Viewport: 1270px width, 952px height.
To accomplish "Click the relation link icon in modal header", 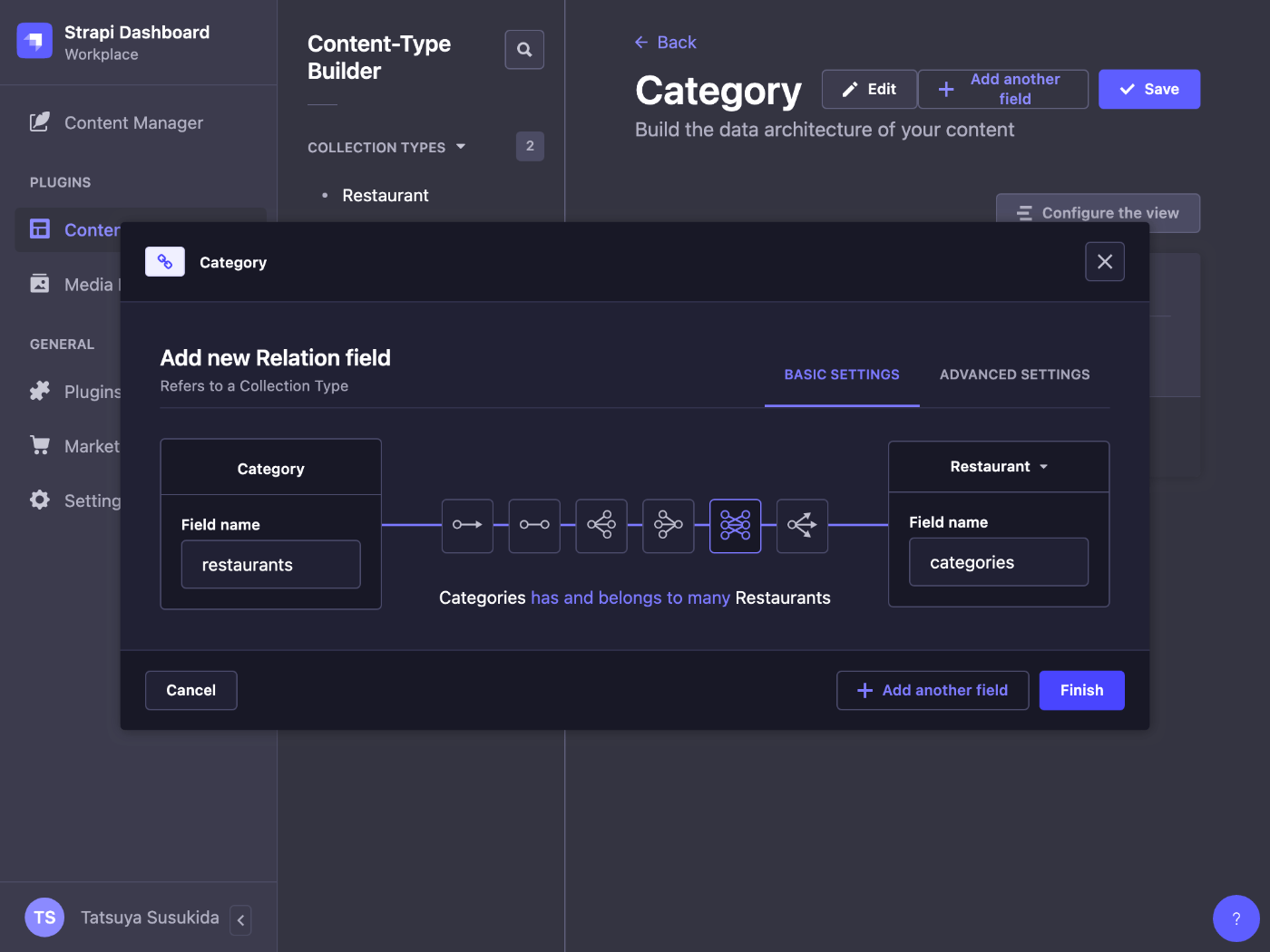I will (x=165, y=262).
